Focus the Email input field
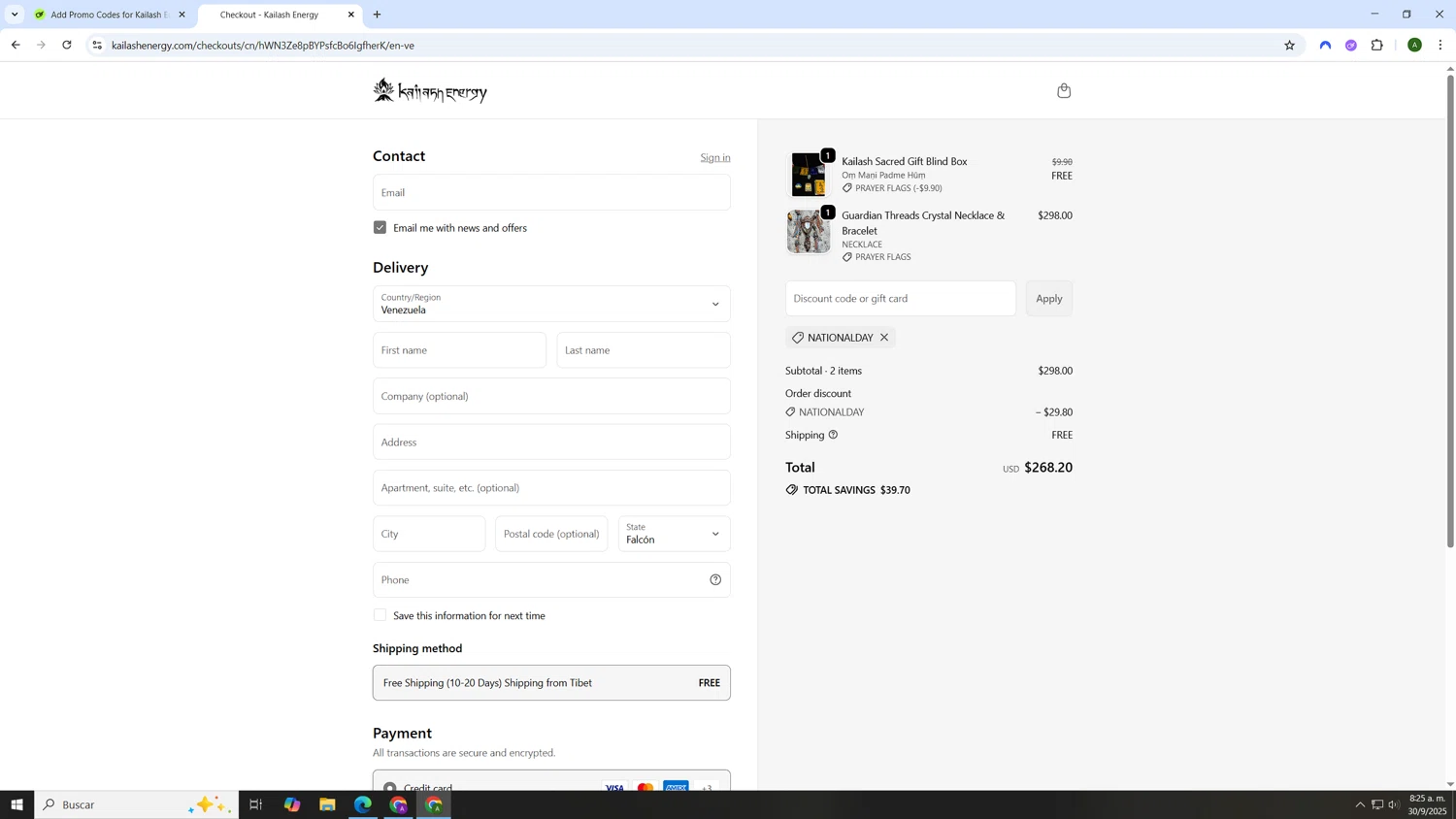The width and height of the screenshot is (1456, 819). 551,192
